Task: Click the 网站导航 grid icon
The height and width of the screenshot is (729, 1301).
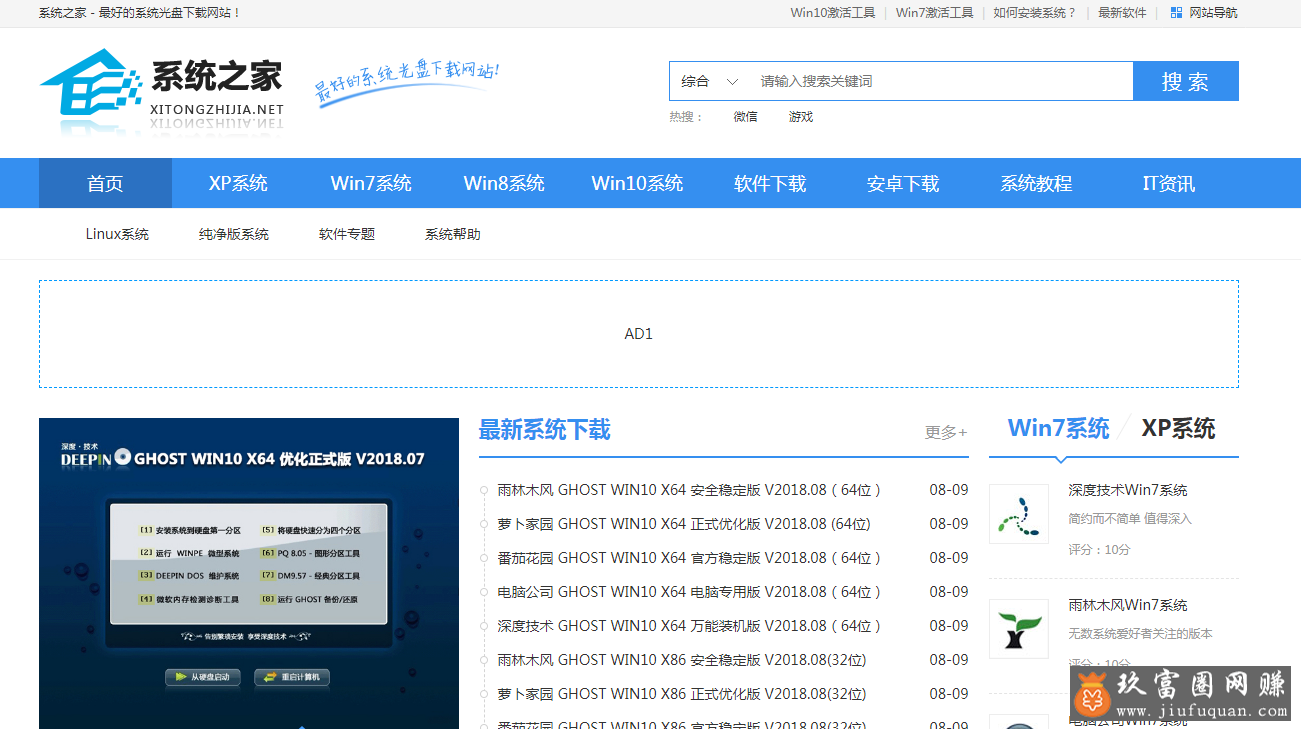Action: coord(1176,13)
